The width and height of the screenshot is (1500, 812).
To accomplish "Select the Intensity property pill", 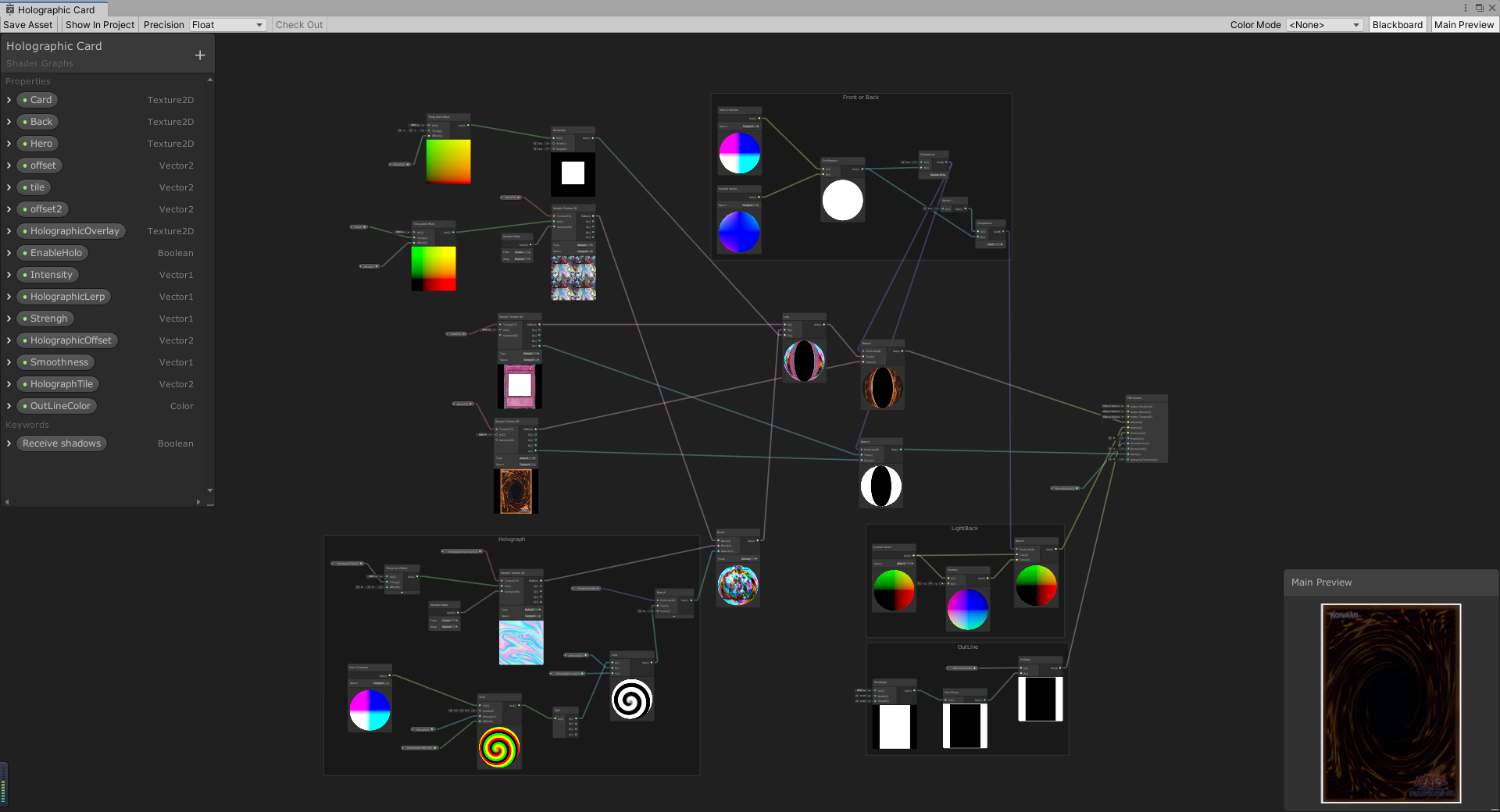I will [x=48, y=275].
